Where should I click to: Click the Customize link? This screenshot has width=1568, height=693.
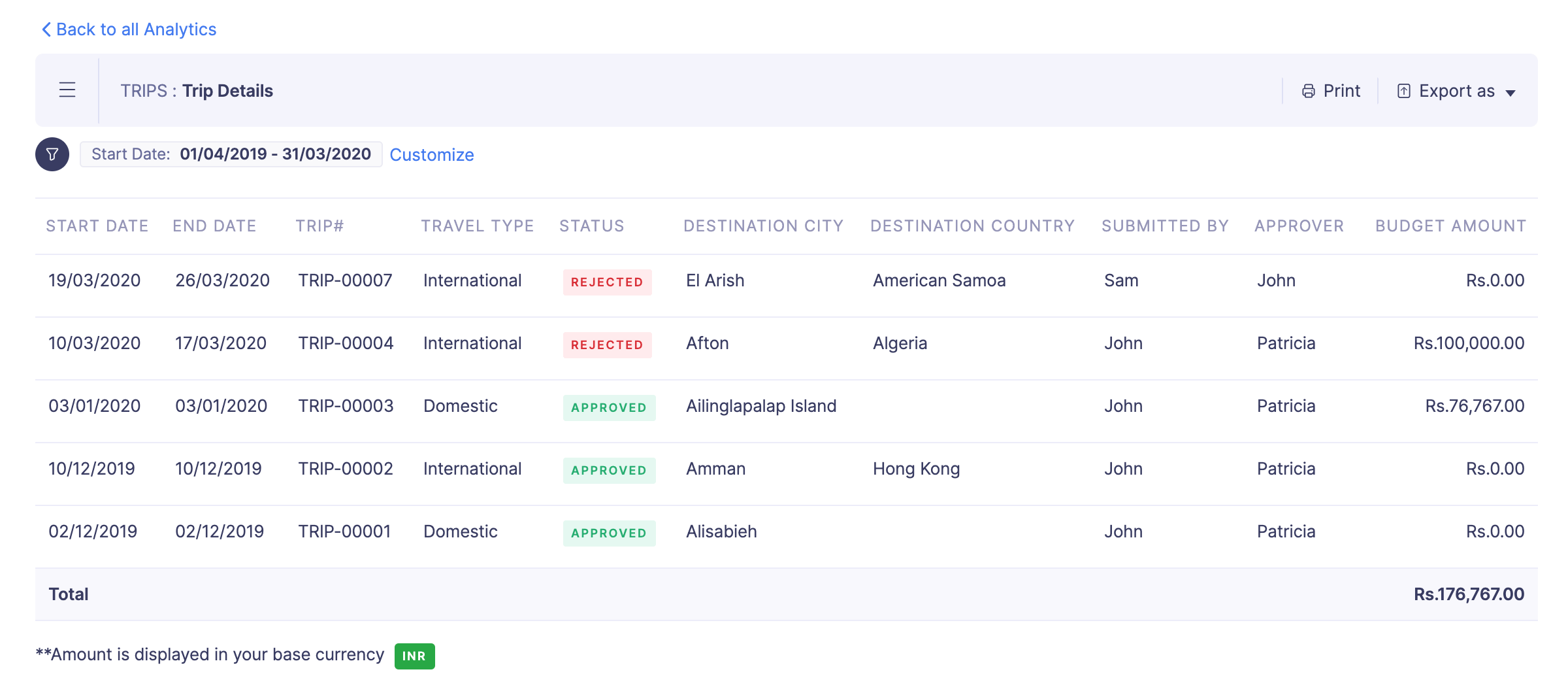click(432, 155)
